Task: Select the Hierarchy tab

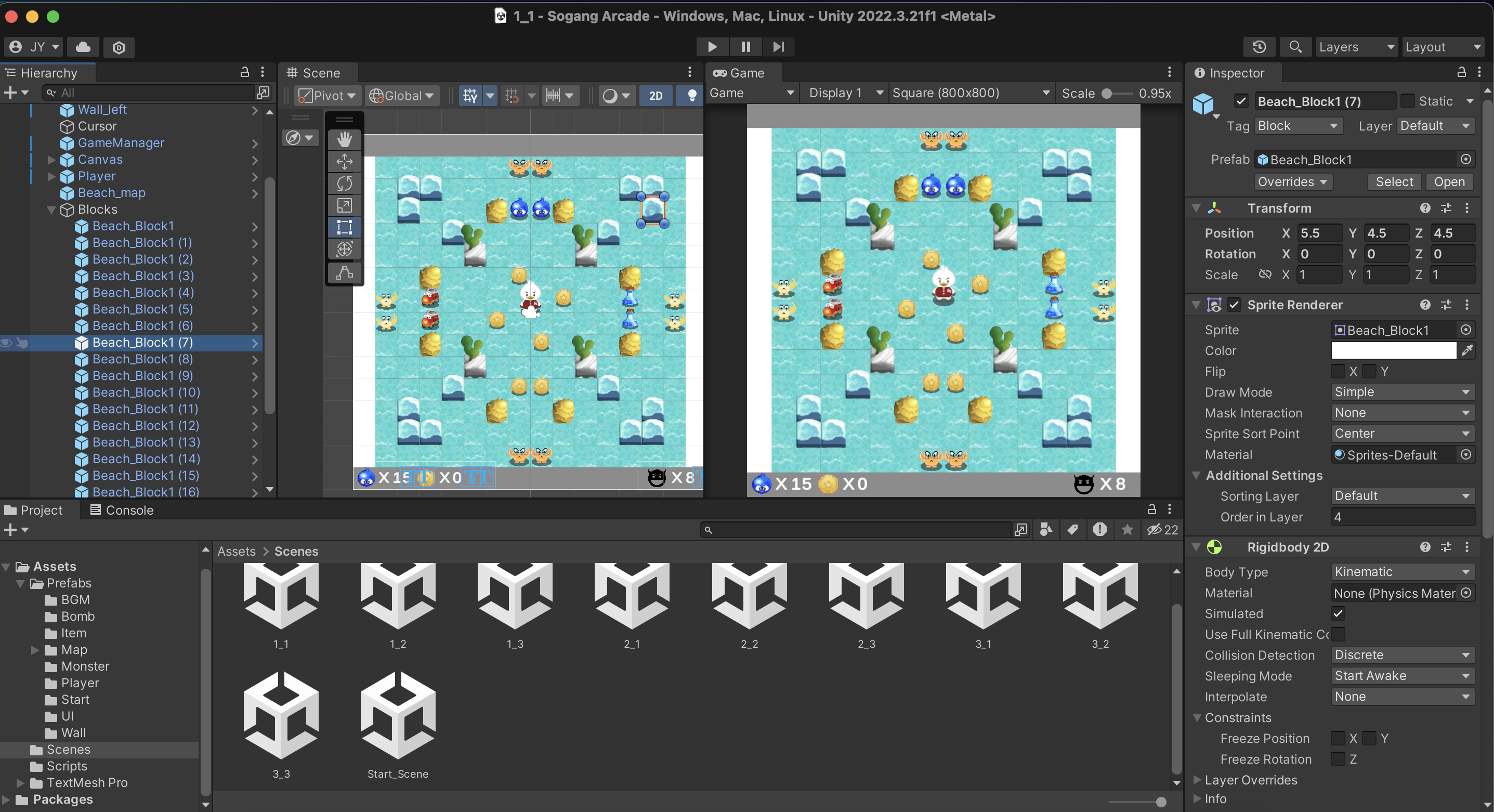Action: pyautogui.click(x=41, y=73)
